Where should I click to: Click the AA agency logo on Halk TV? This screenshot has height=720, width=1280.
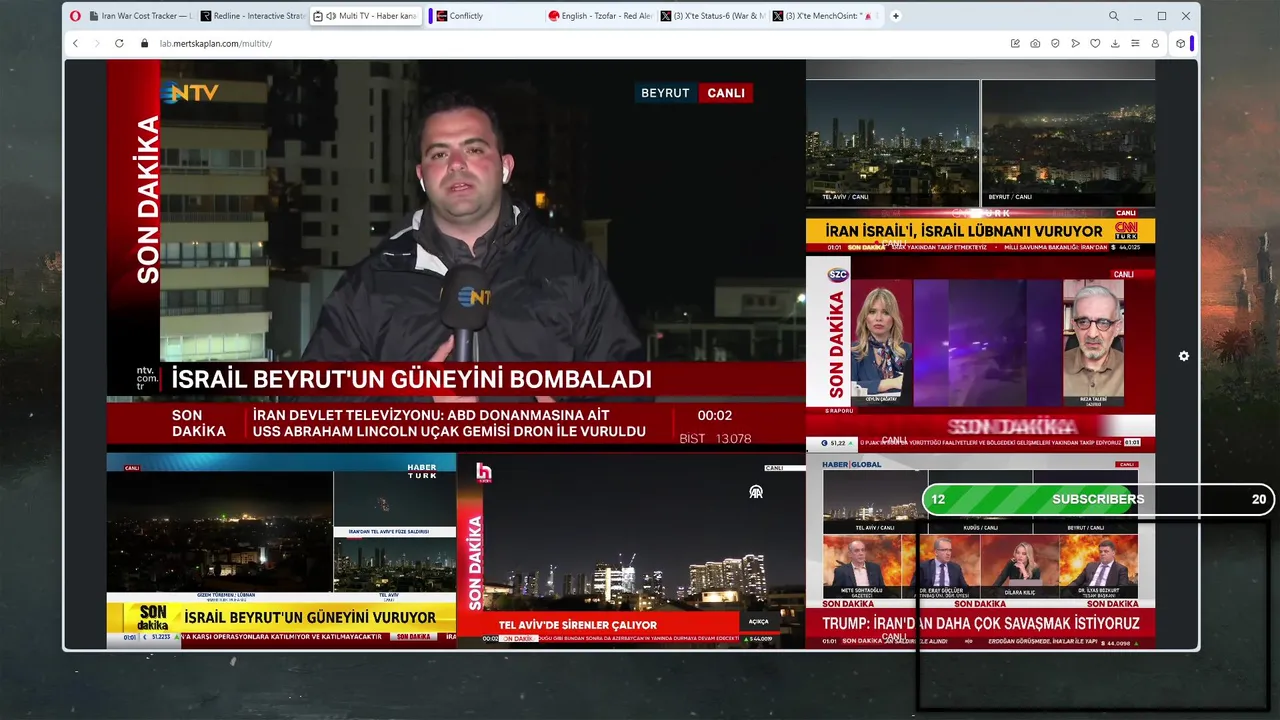pyautogui.click(x=756, y=492)
